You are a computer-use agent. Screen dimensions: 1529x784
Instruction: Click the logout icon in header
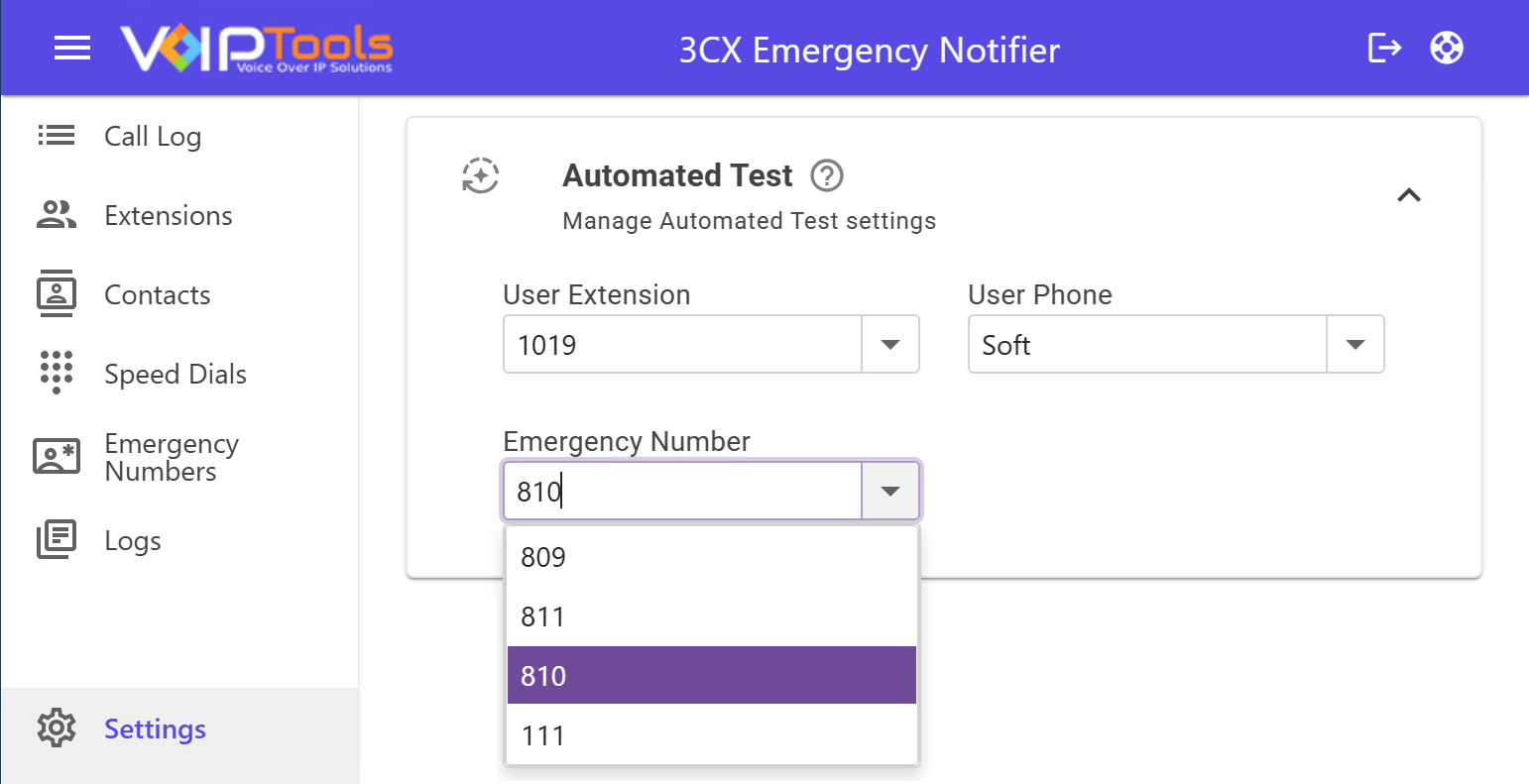click(x=1384, y=48)
